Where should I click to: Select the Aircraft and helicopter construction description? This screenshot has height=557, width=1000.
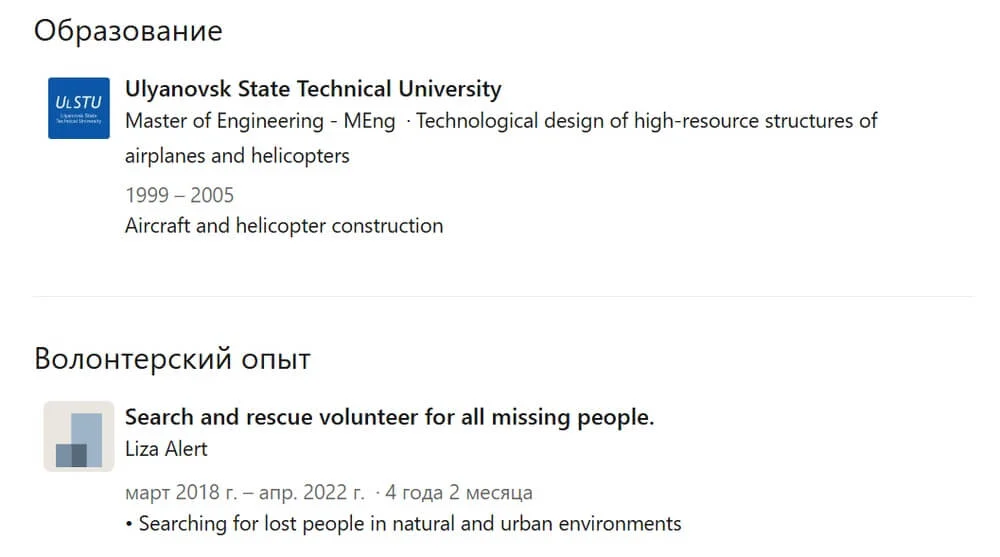click(x=284, y=226)
